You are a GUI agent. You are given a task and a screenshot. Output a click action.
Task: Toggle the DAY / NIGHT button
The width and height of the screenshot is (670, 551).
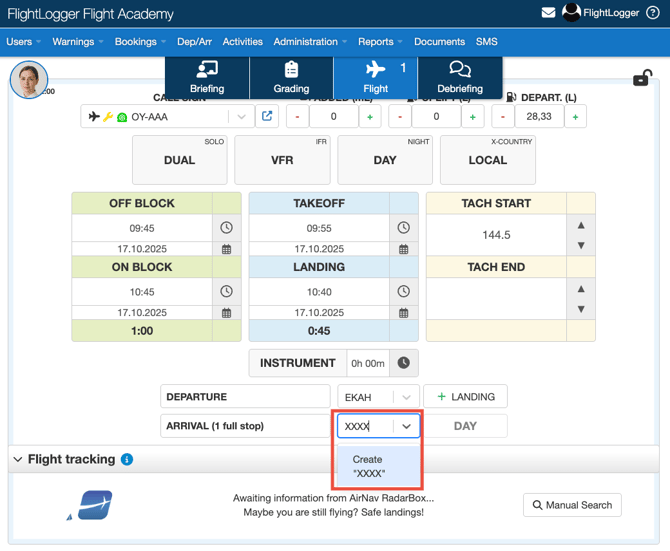point(385,160)
